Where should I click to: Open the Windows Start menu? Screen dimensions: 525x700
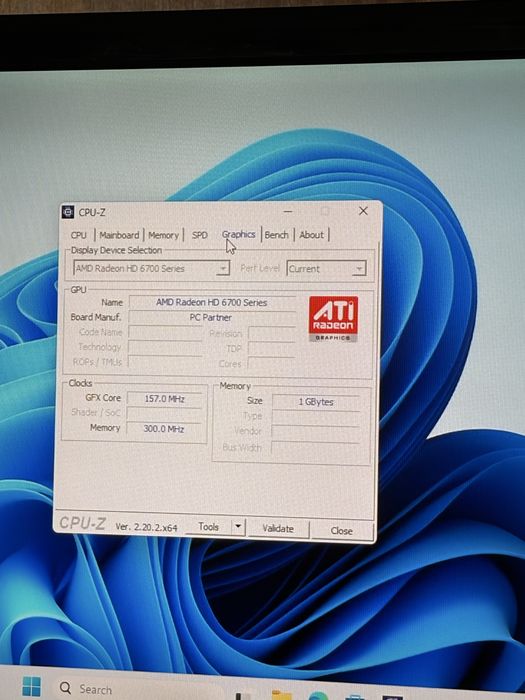pos(31,687)
